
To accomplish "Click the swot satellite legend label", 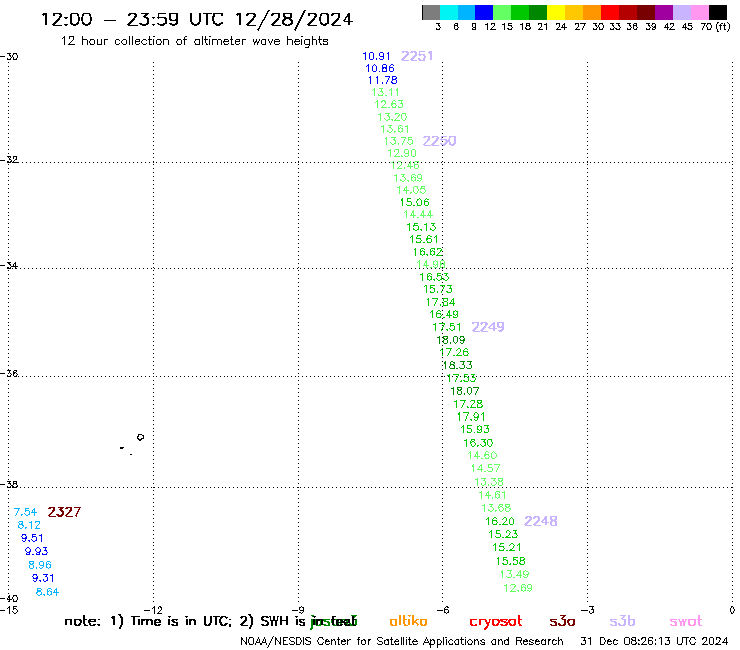I will pos(686,621).
